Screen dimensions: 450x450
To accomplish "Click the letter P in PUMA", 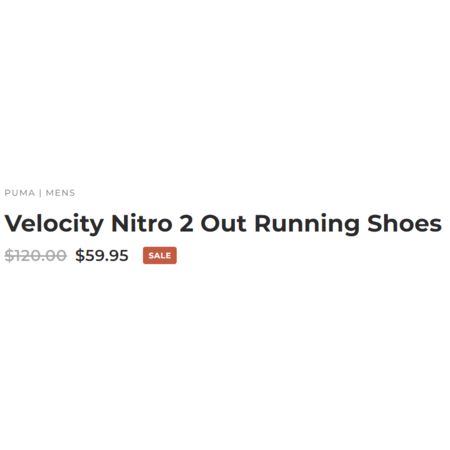I will [7, 193].
